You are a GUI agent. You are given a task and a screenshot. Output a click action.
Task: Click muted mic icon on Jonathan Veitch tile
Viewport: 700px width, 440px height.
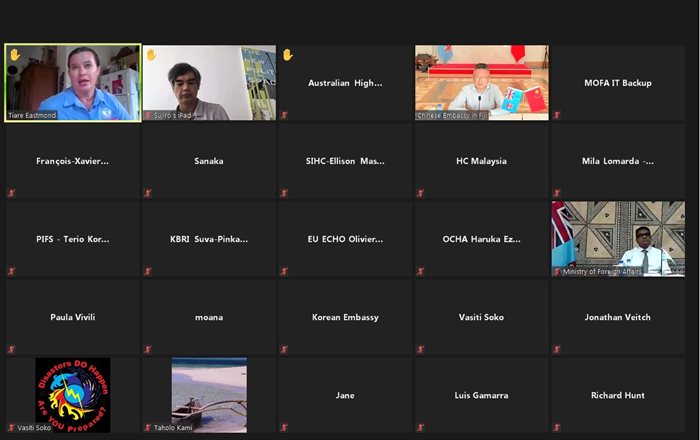click(557, 349)
